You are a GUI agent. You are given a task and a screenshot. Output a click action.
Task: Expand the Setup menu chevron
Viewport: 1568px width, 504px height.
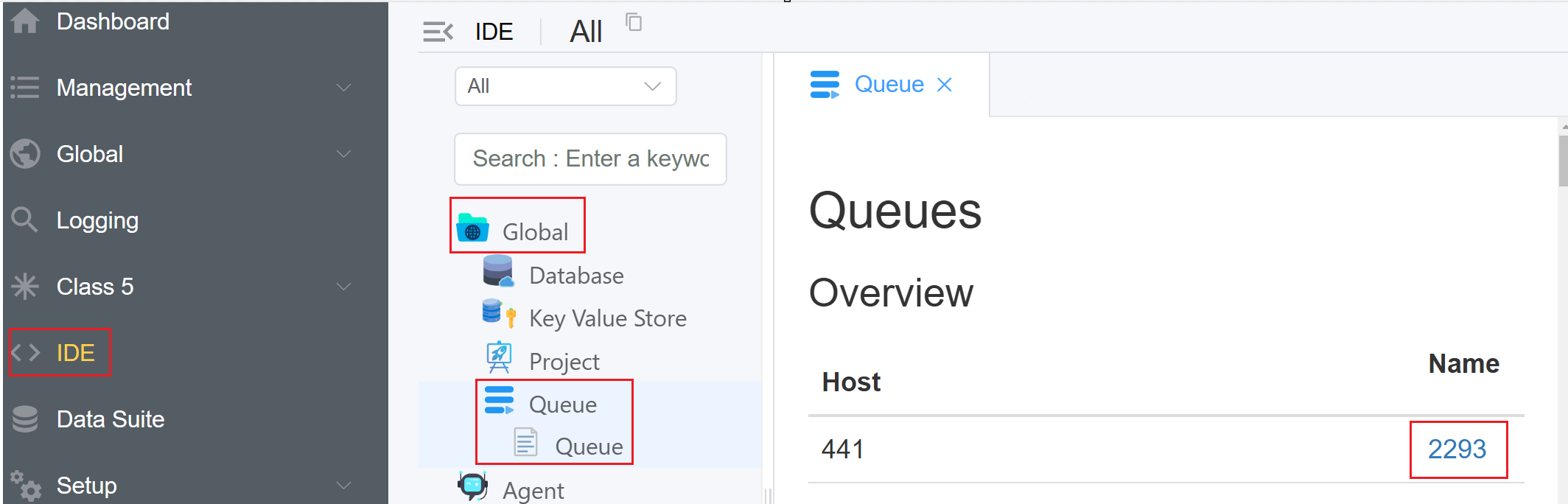[x=343, y=486]
